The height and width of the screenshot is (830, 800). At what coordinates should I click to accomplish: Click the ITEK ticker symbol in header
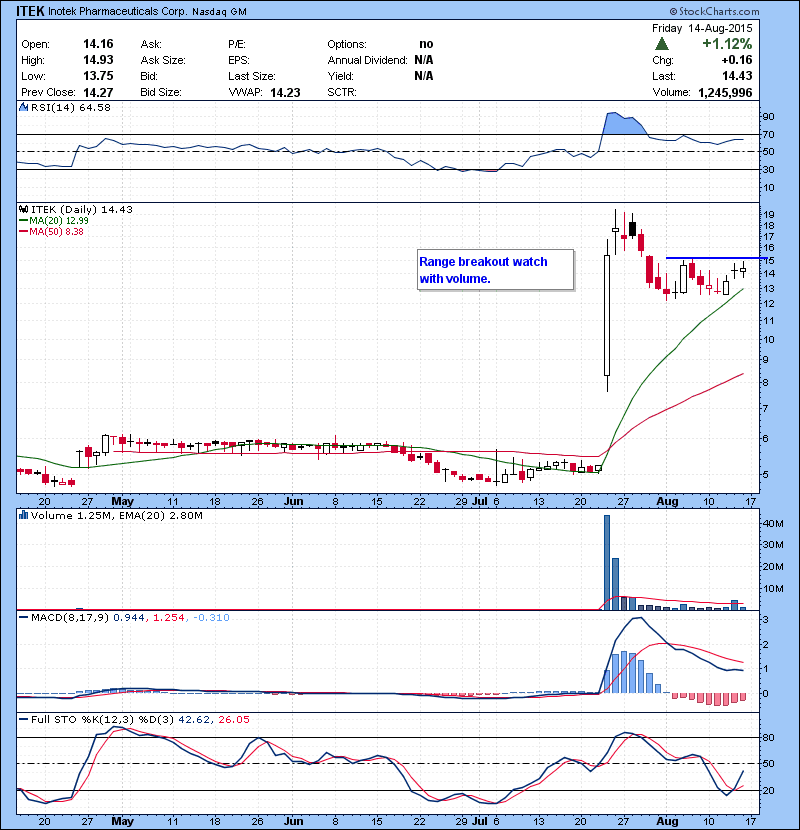(30, 11)
